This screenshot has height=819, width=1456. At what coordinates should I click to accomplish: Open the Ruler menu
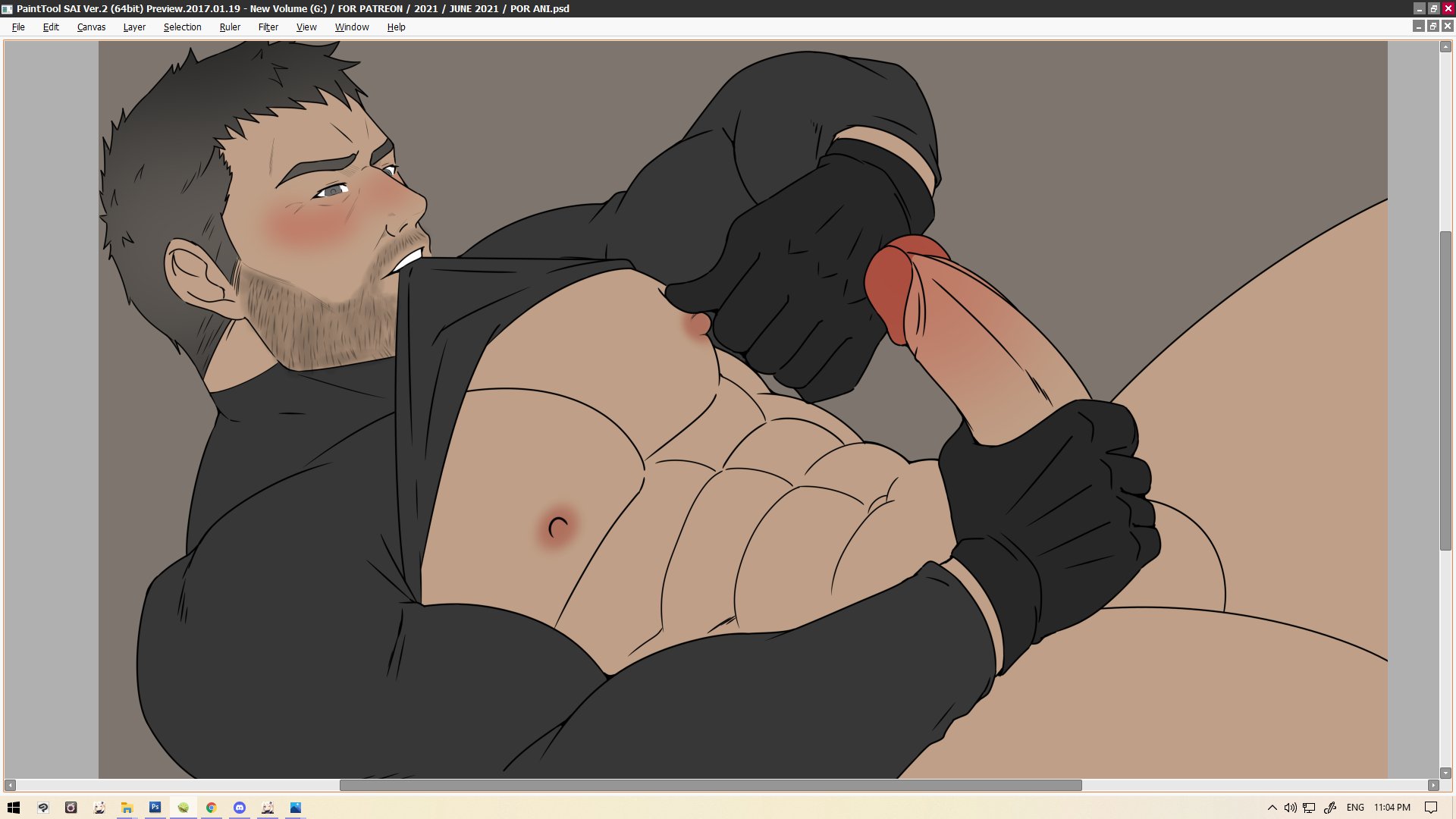click(x=230, y=27)
